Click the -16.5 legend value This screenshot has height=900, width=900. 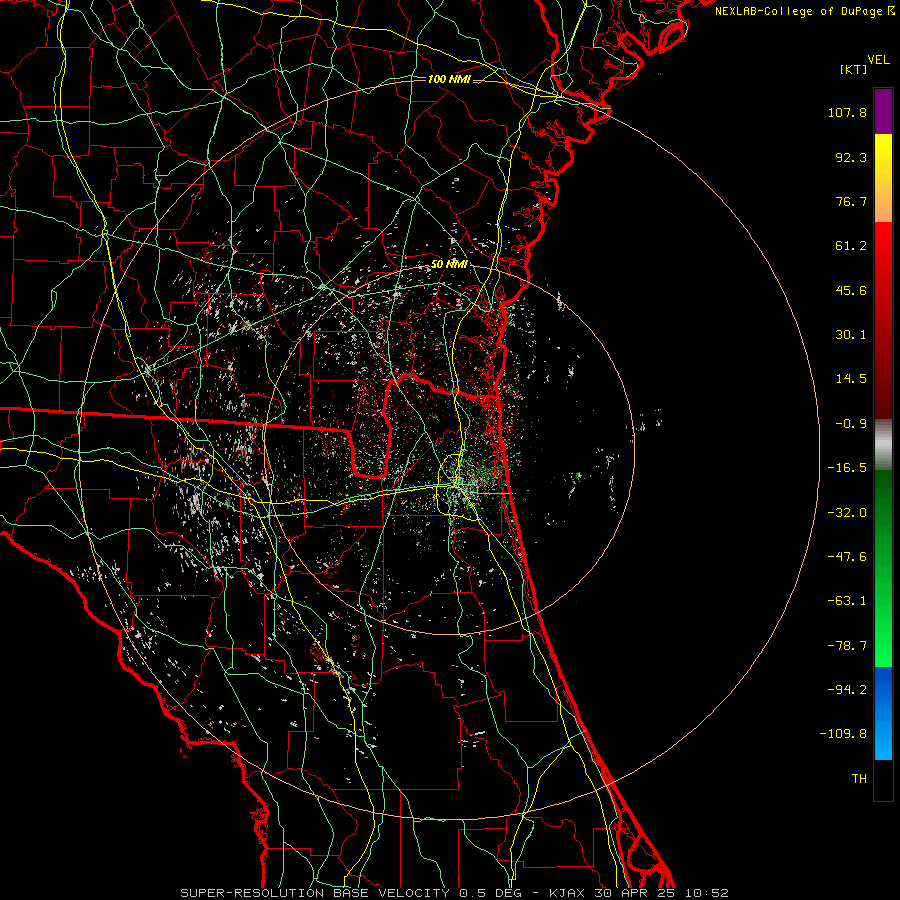[847, 468]
